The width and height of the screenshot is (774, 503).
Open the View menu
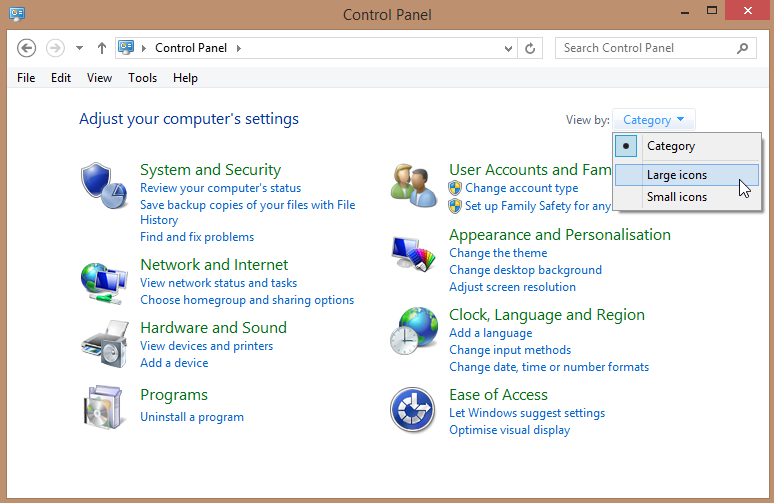pos(99,78)
